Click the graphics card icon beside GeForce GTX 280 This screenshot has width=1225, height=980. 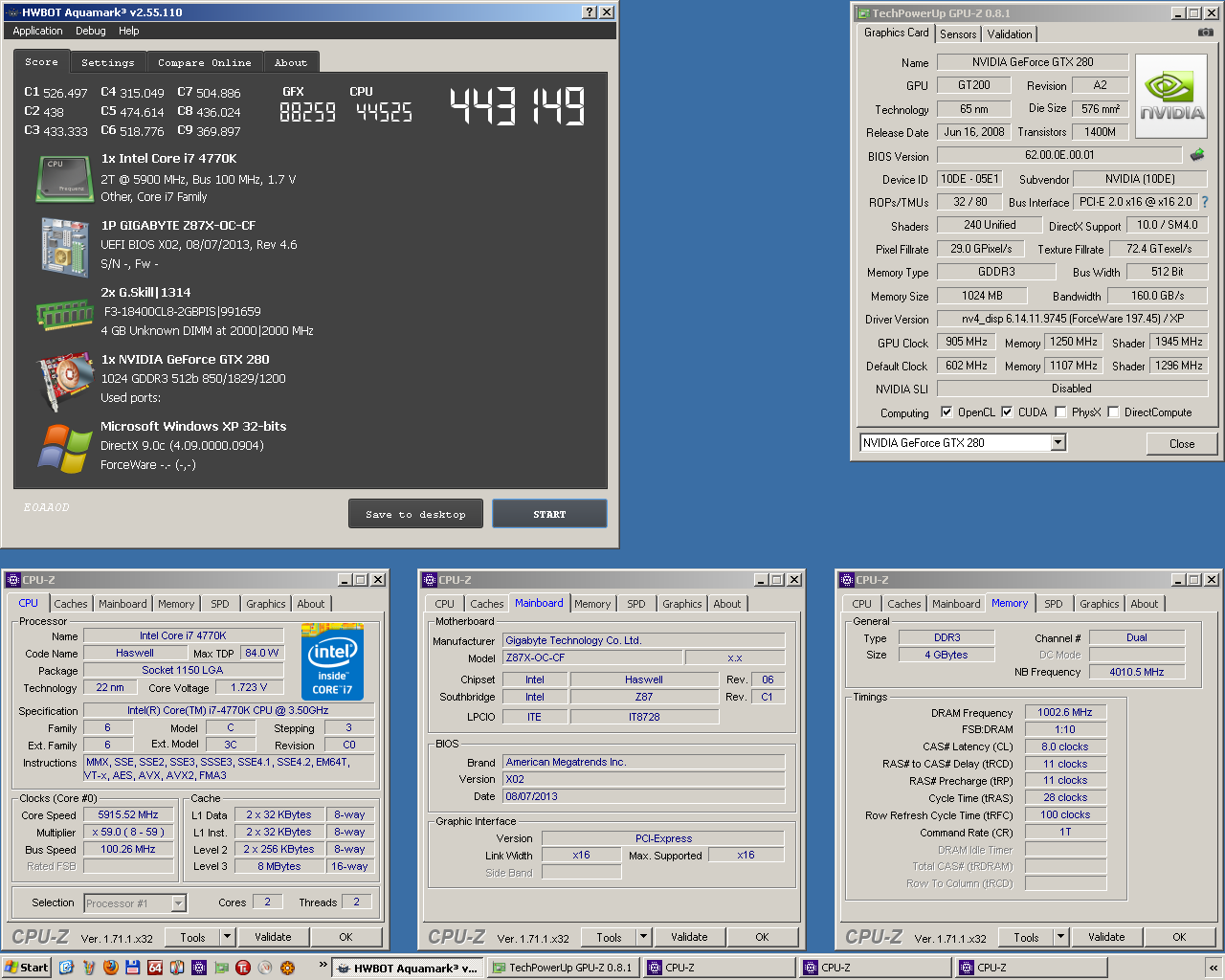tap(64, 381)
